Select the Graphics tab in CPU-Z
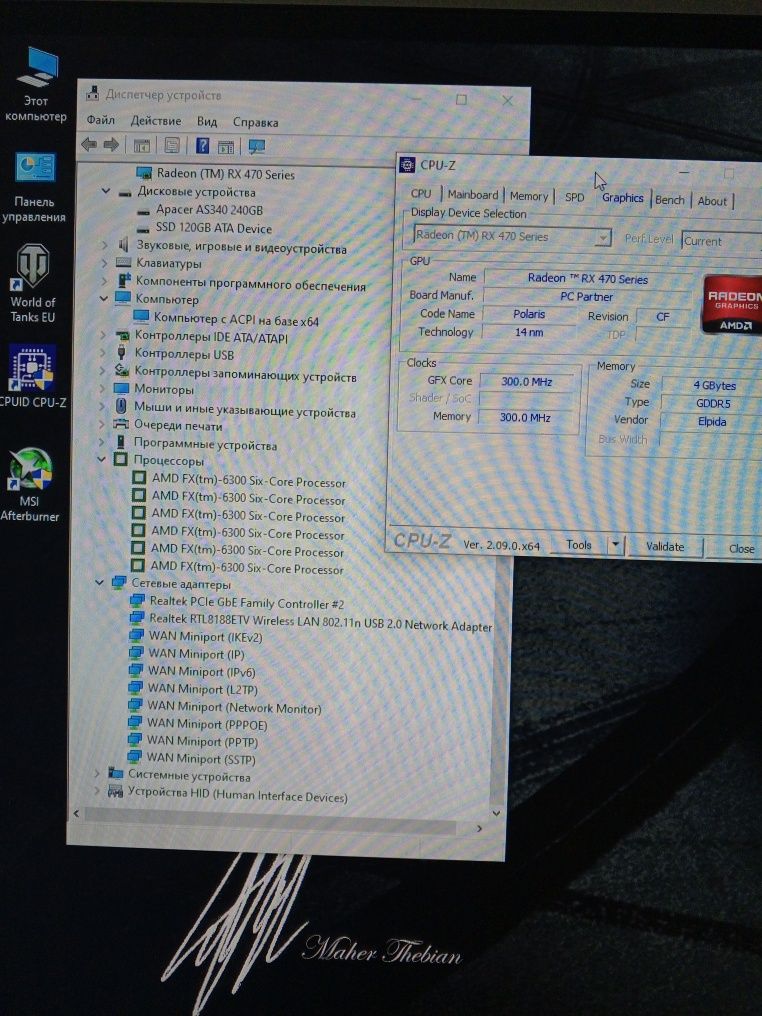This screenshot has width=762, height=1016. click(x=623, y=198)
